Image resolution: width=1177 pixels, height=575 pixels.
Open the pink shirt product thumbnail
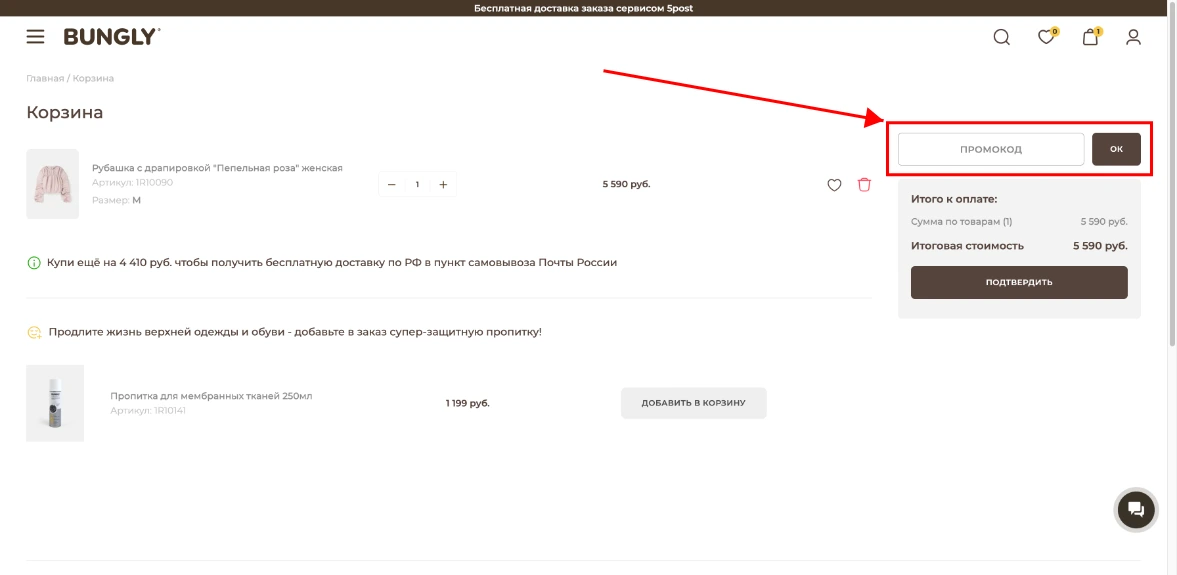coord(52,184)
